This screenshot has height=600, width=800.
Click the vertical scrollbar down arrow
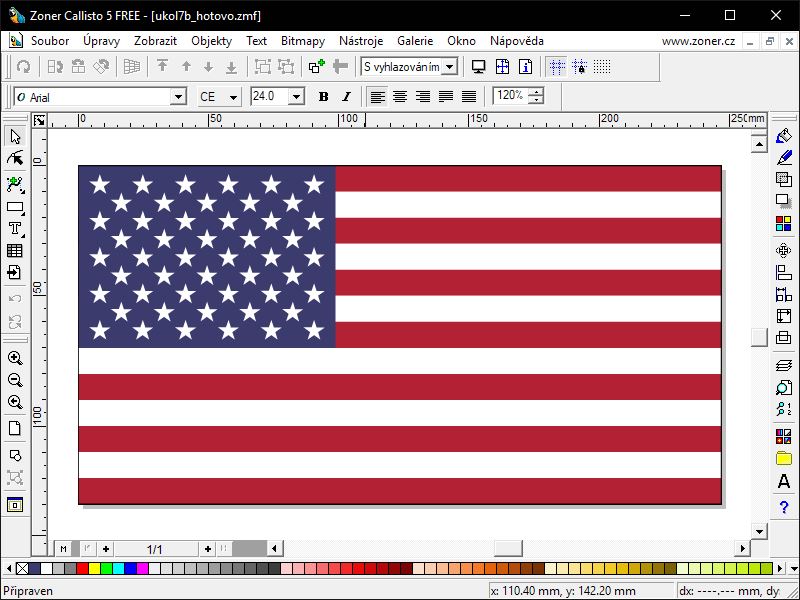[x=760, y=532]
